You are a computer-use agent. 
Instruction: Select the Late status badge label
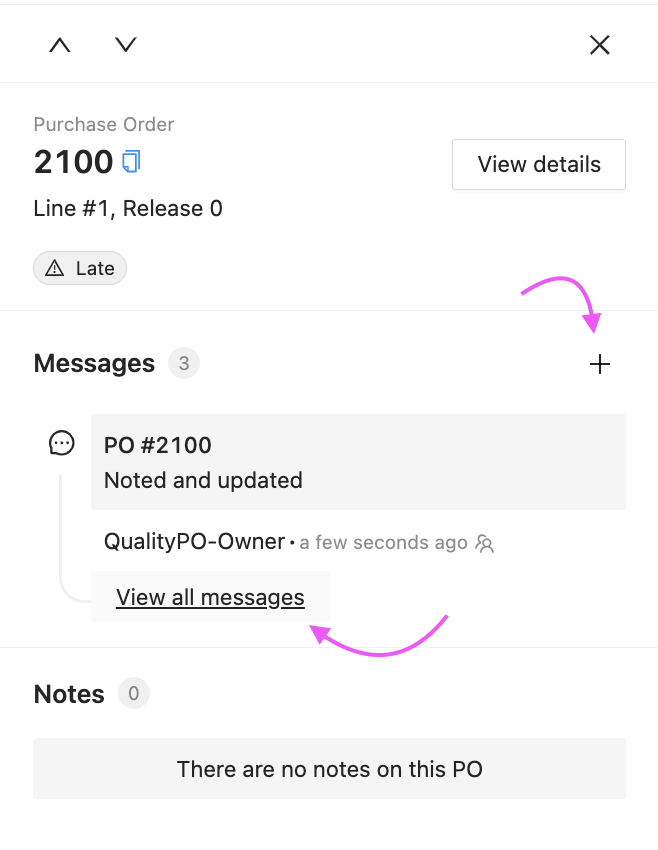(x=95, y=268)
